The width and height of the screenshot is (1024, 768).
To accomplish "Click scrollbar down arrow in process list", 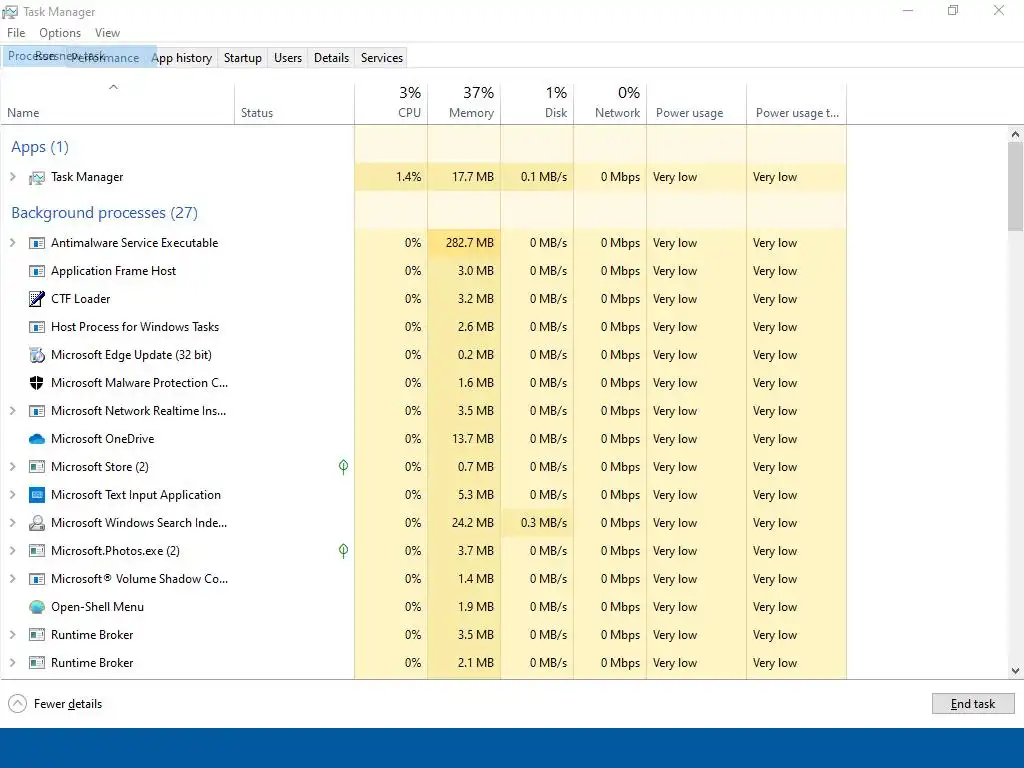I will click(x=1016, y=671).
